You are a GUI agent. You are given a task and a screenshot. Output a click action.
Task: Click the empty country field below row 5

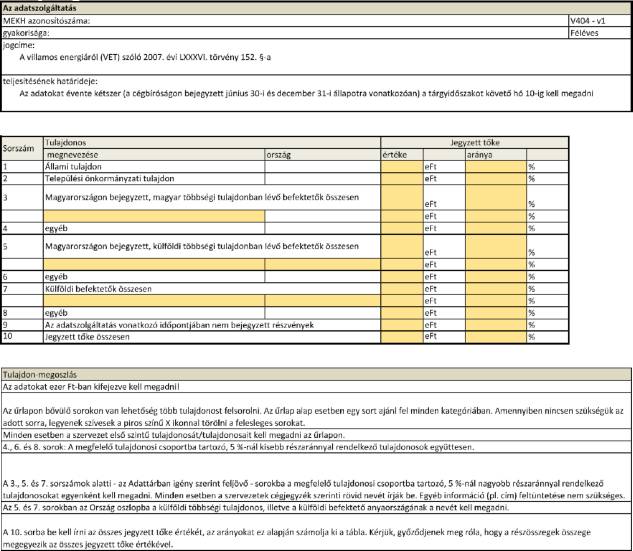323,265
